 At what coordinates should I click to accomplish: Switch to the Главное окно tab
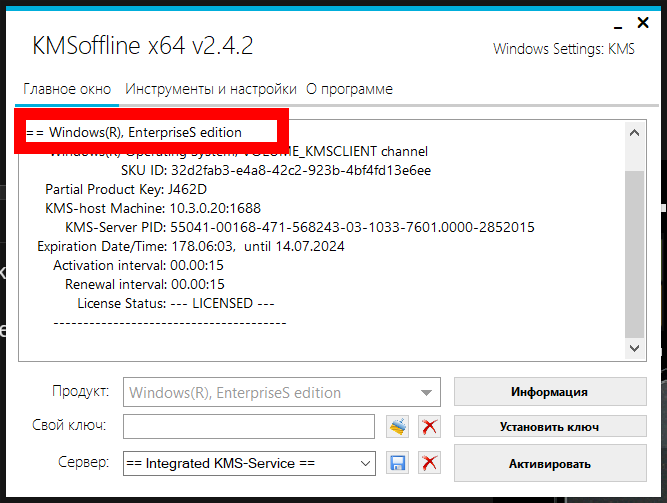click(67, 89)
